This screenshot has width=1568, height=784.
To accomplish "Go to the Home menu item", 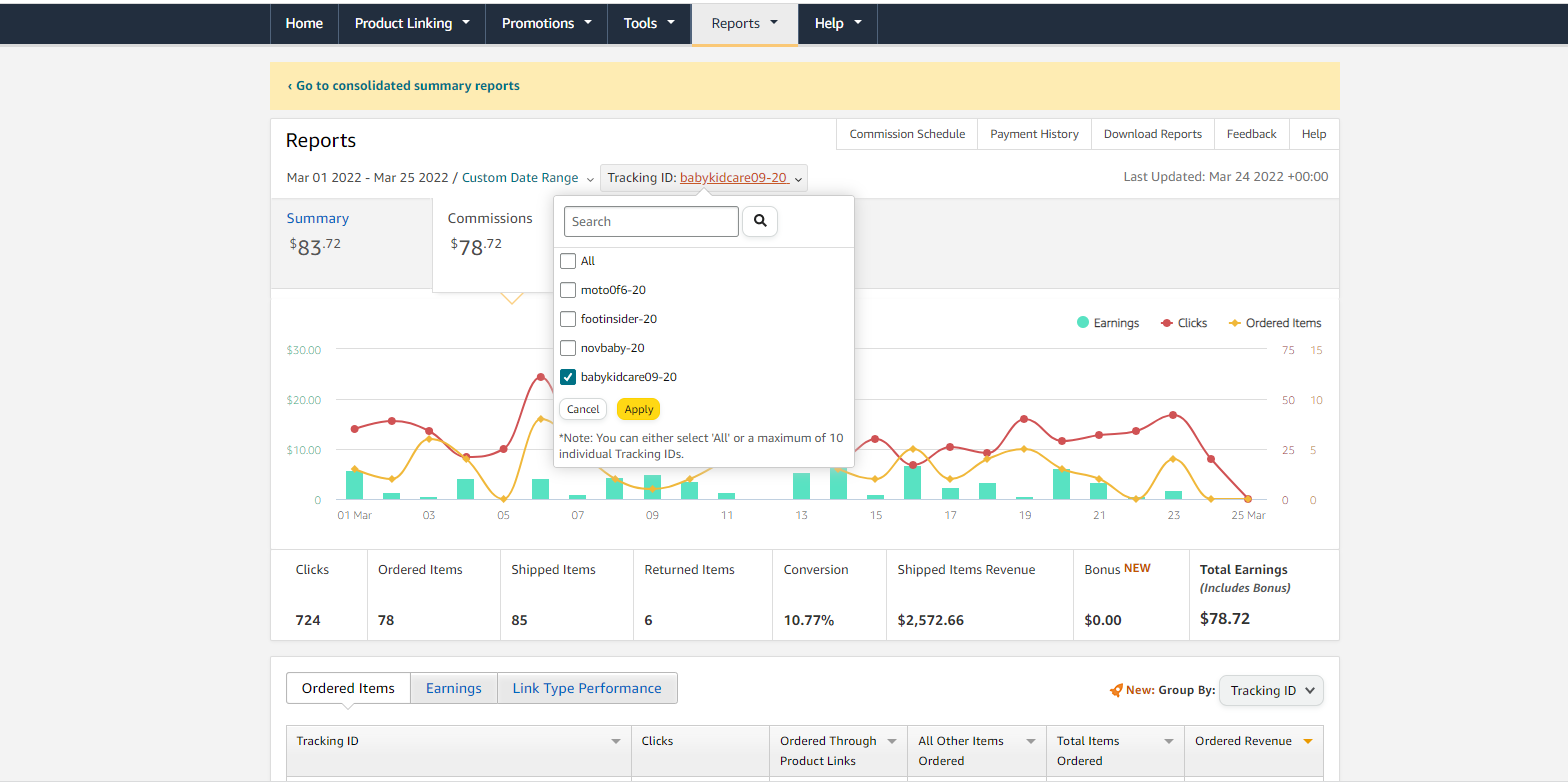I will coord(304,23).
